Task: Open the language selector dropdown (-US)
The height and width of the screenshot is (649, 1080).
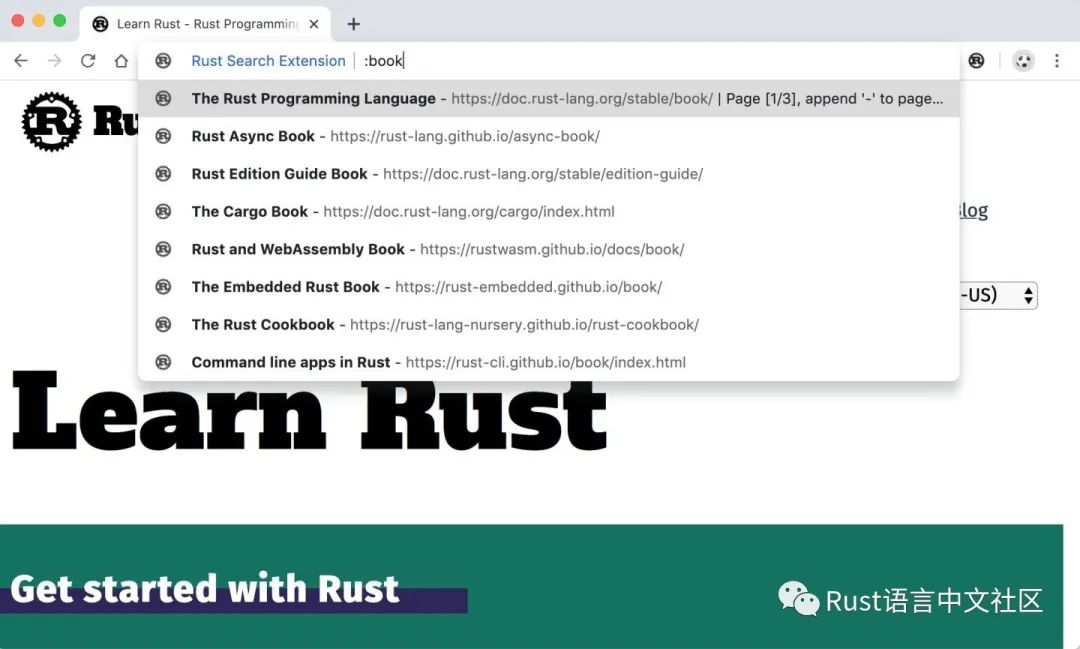Action: pos(999,296)
